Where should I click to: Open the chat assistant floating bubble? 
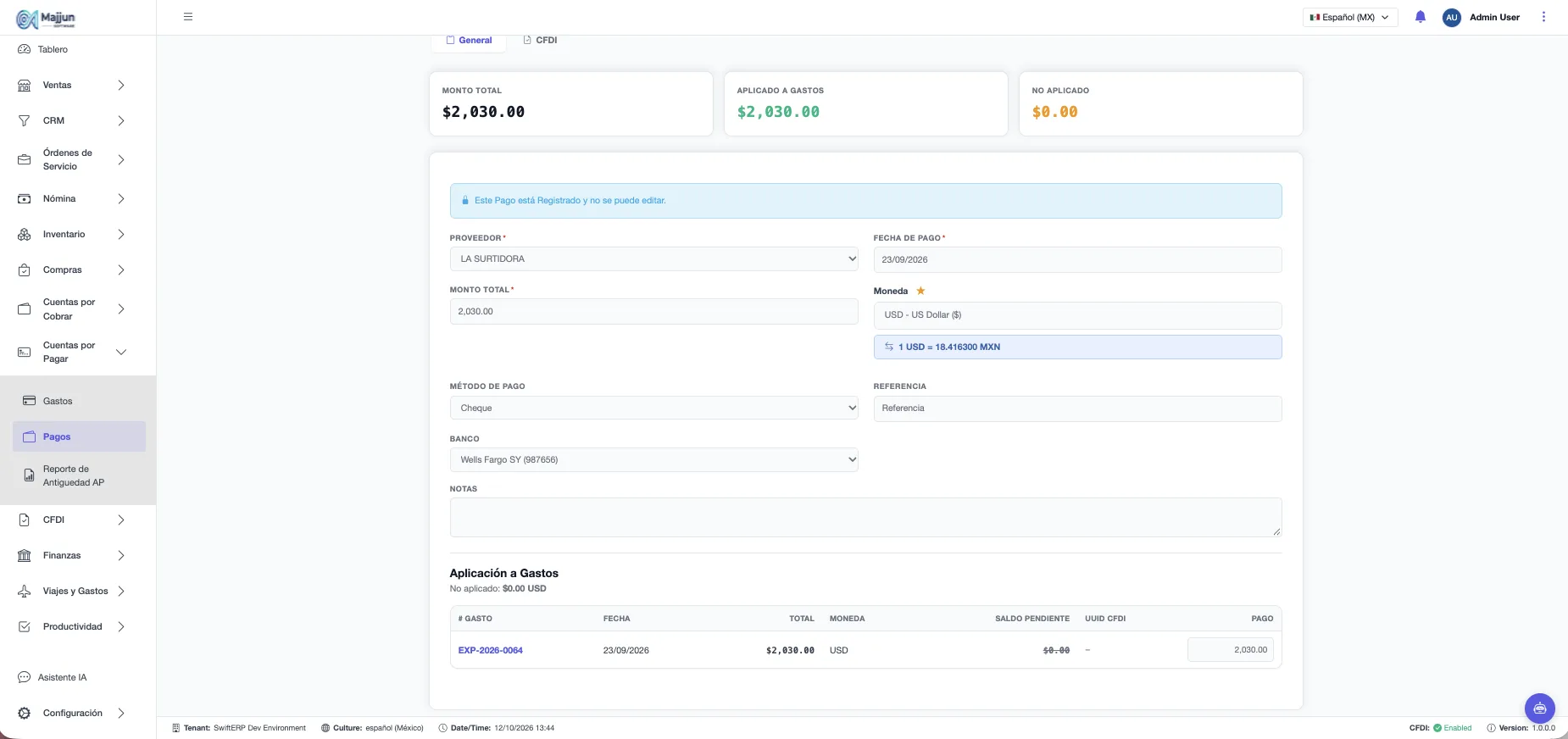[x=1539, y=708]
